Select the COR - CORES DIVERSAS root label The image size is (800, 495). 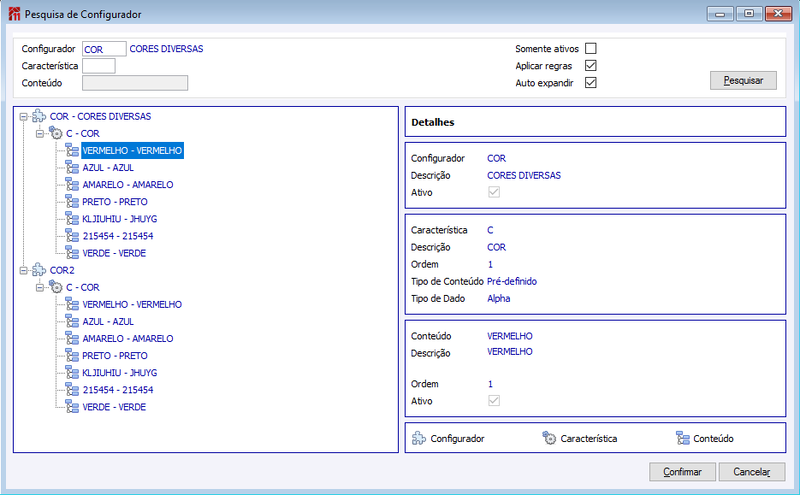click(x=100, y=116)
